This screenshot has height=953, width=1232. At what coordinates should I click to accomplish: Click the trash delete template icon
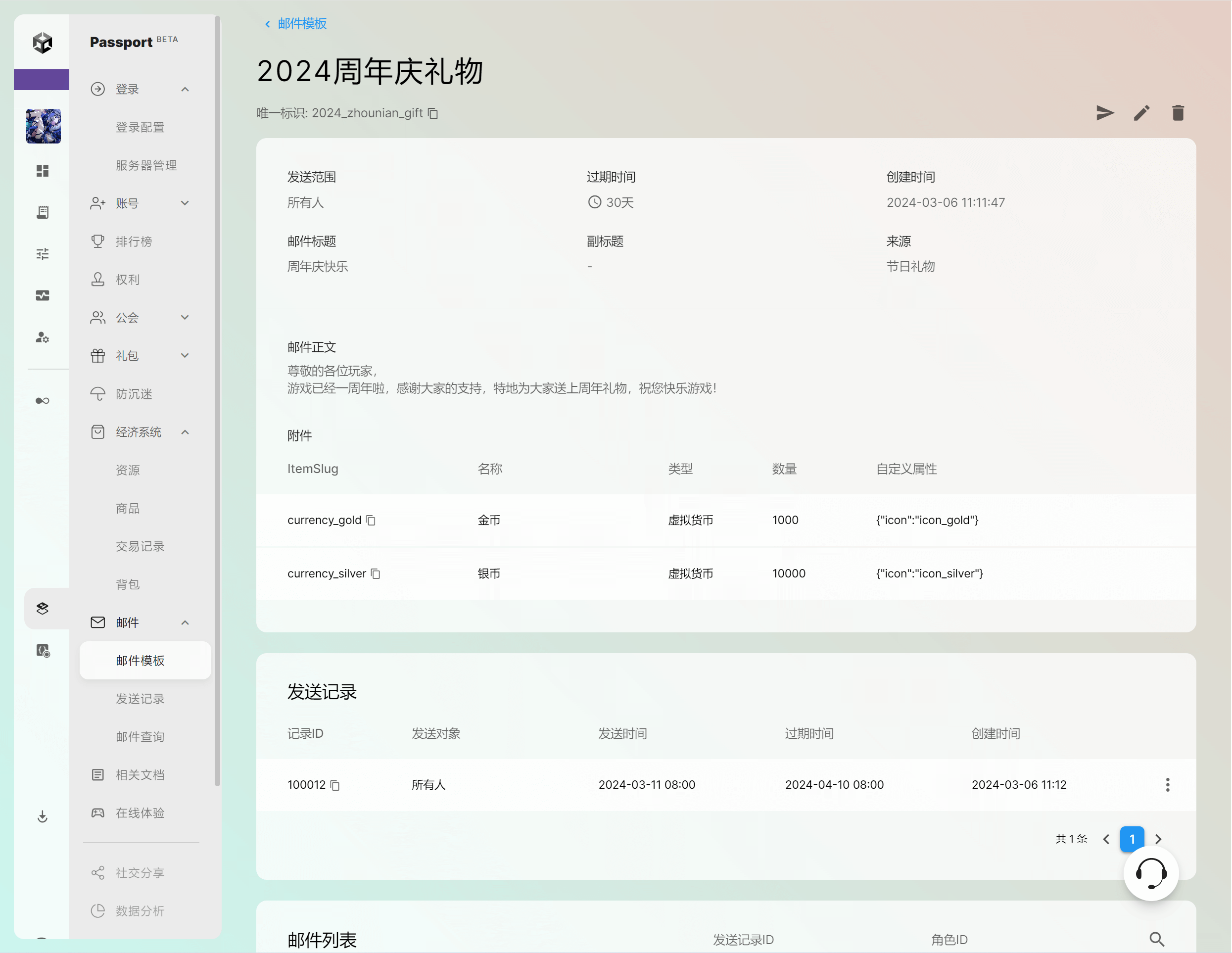tap(1178, 113)
